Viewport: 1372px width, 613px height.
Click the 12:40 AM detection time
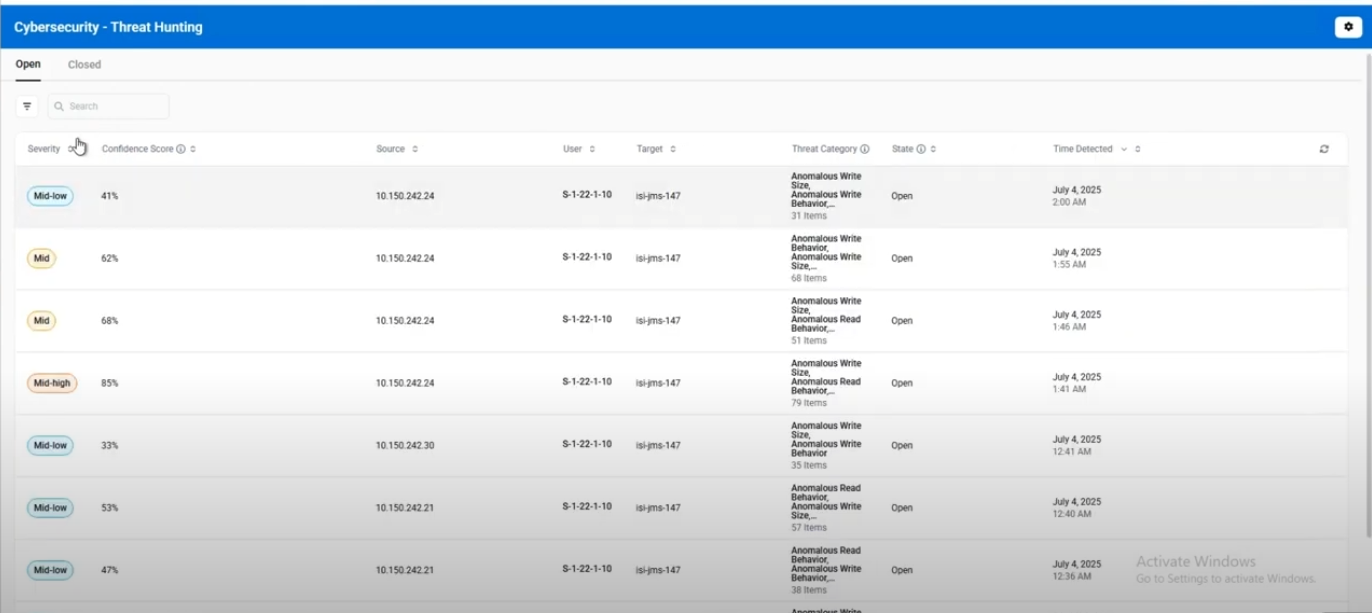click(x=1072, y=514)
